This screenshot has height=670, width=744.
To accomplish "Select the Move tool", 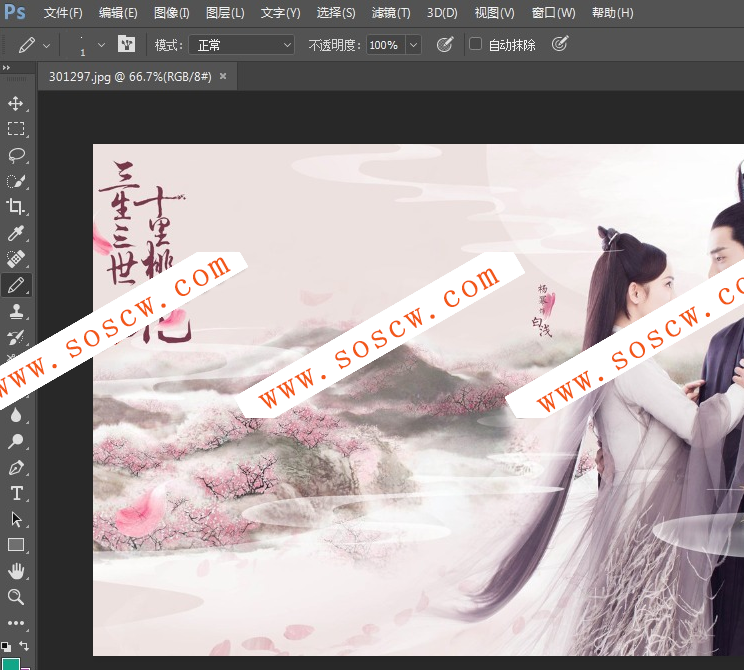I will pos(16,103).
